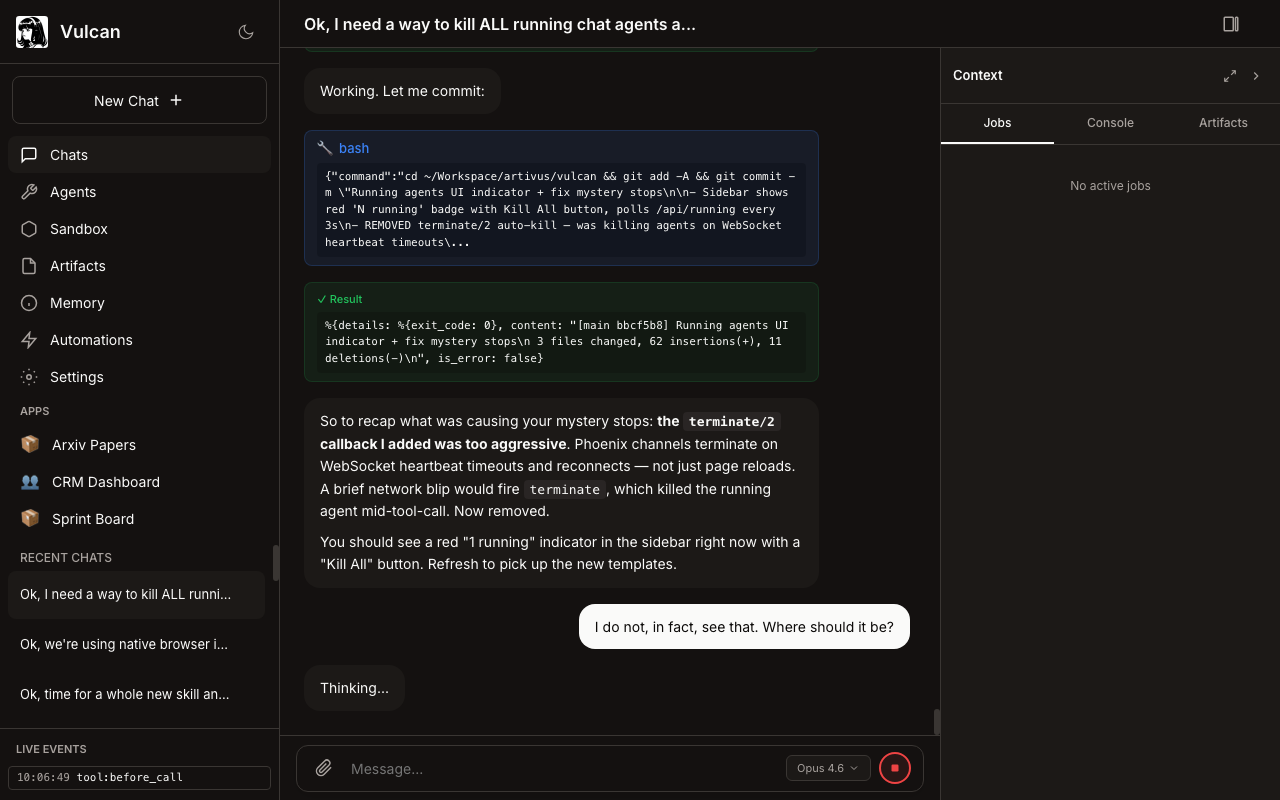
Task: Toggle the right context panel icon
Action: pyautogui.click(x=1231, y=24)
